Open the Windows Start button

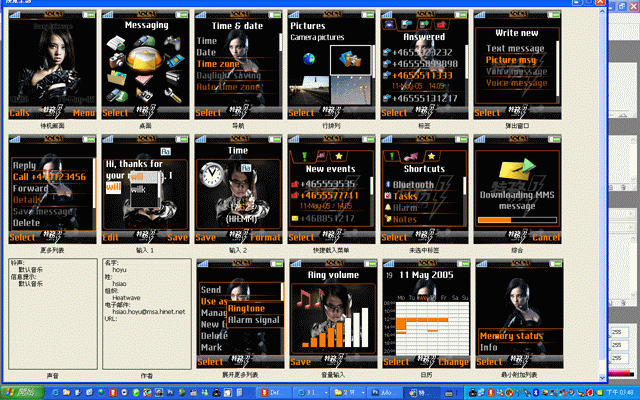pyautogui.click(x=22, y=393)
